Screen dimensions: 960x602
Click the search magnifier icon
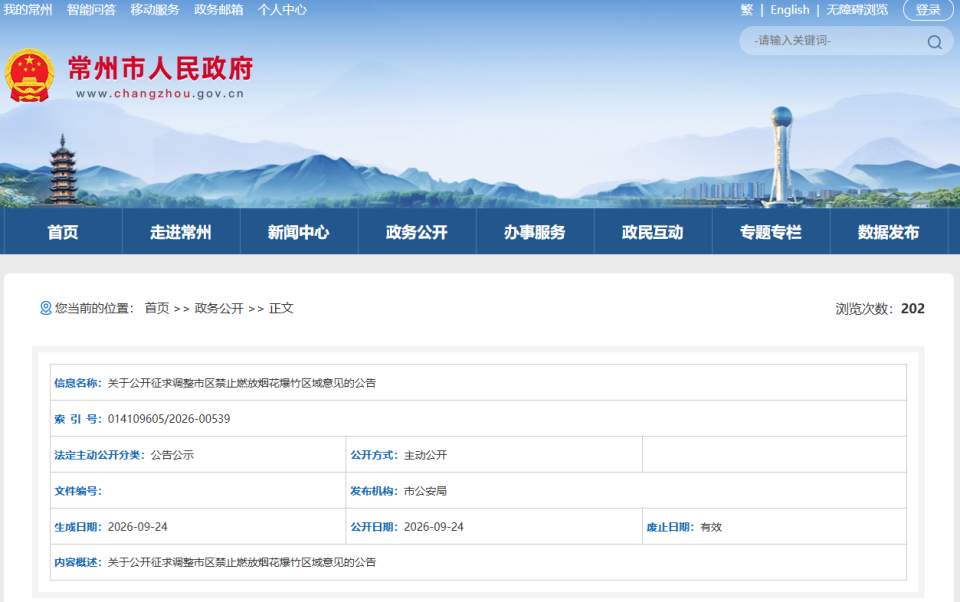(x=934, y=42)
